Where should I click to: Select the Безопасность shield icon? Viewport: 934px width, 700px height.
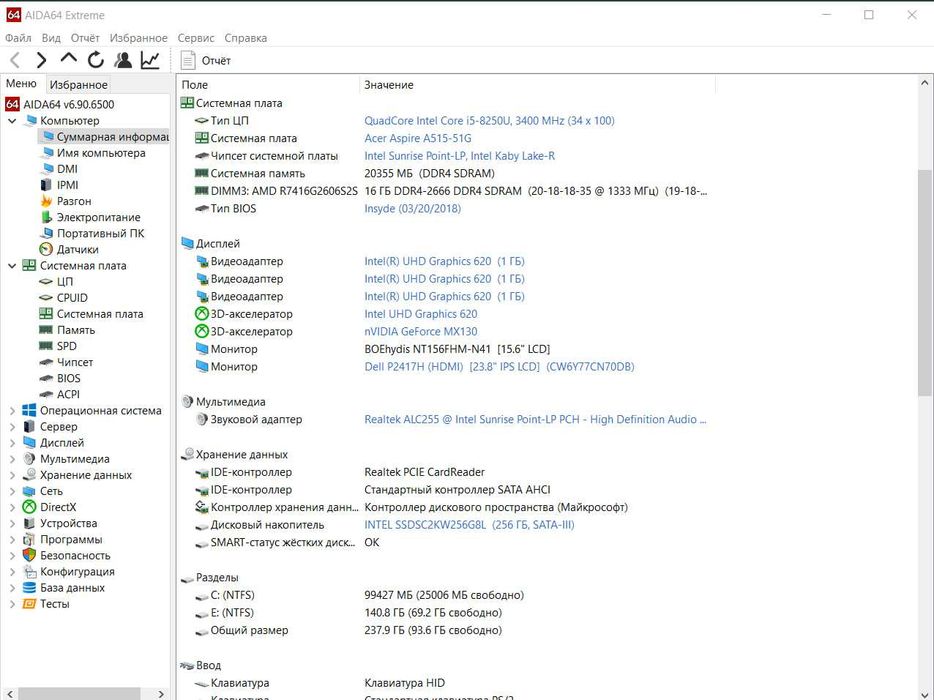coord(29,555)
